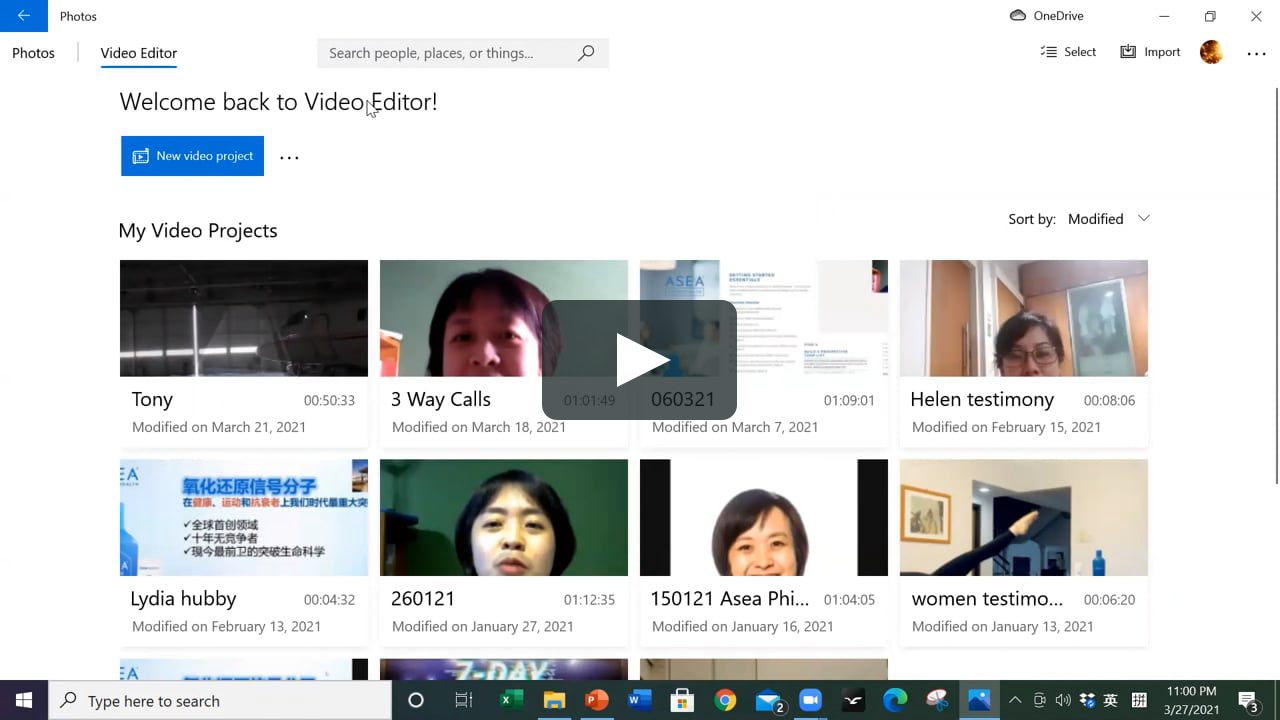Open more options beside New video project
The width and height of the screenshot is (1280, 720).
click(x=289, y=157)
